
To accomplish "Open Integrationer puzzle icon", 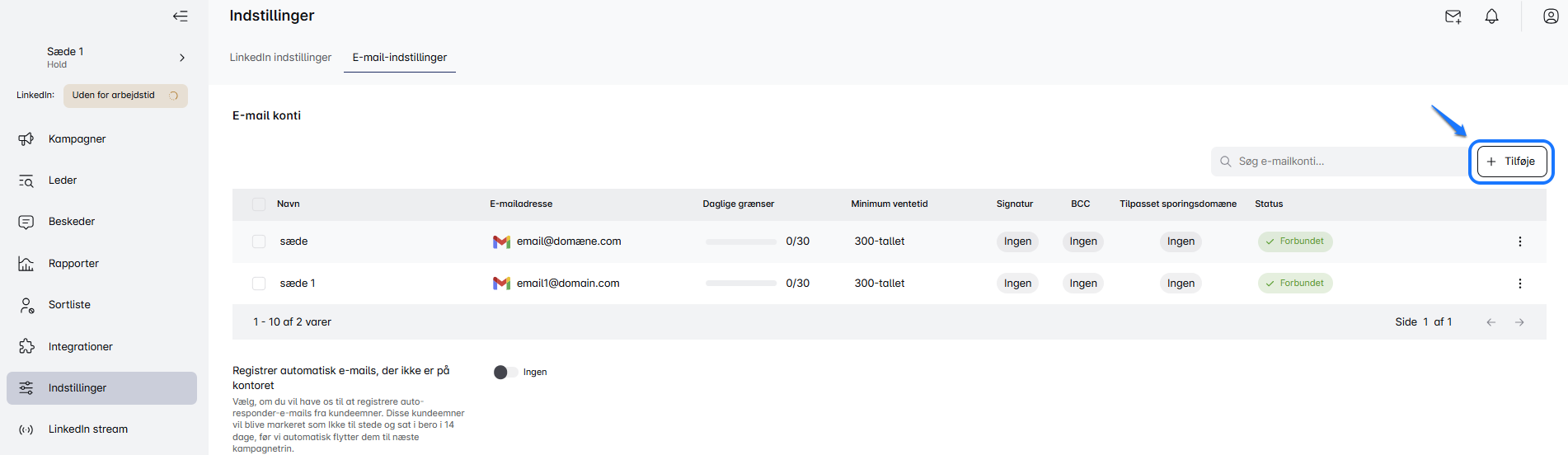I will (x=26, y=347).
